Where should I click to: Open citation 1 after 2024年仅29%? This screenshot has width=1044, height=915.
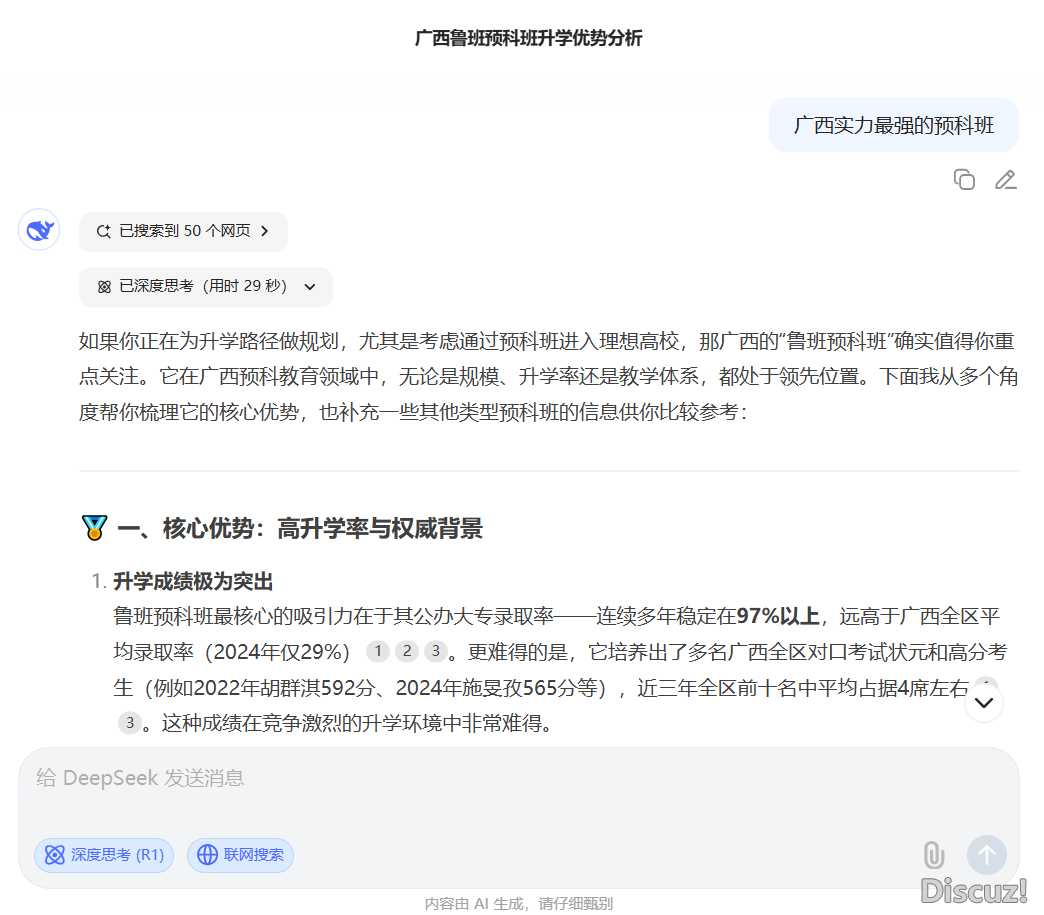[378, 651]
